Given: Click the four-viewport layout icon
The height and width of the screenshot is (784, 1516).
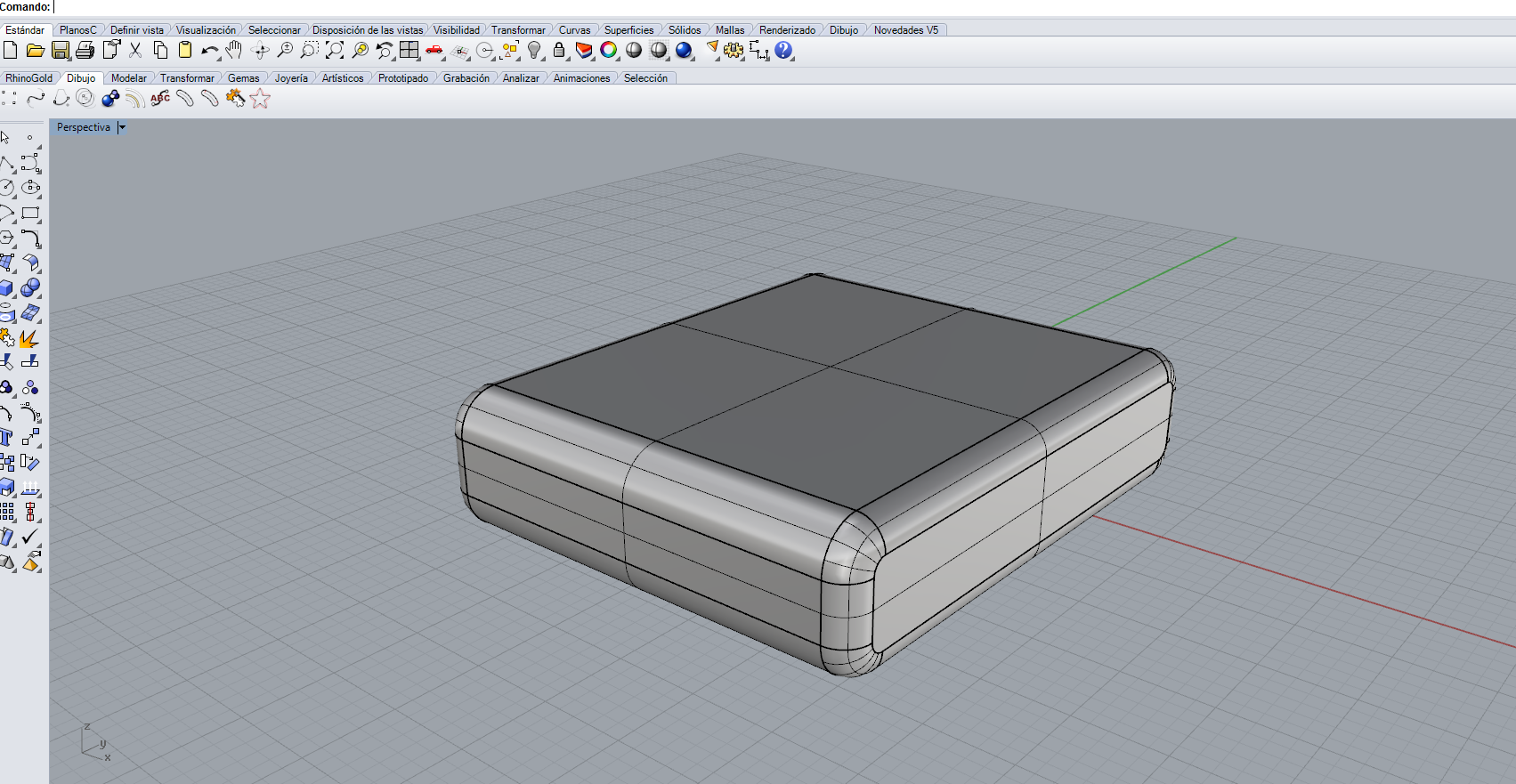Looking at the screenshot, I should 409,51.
